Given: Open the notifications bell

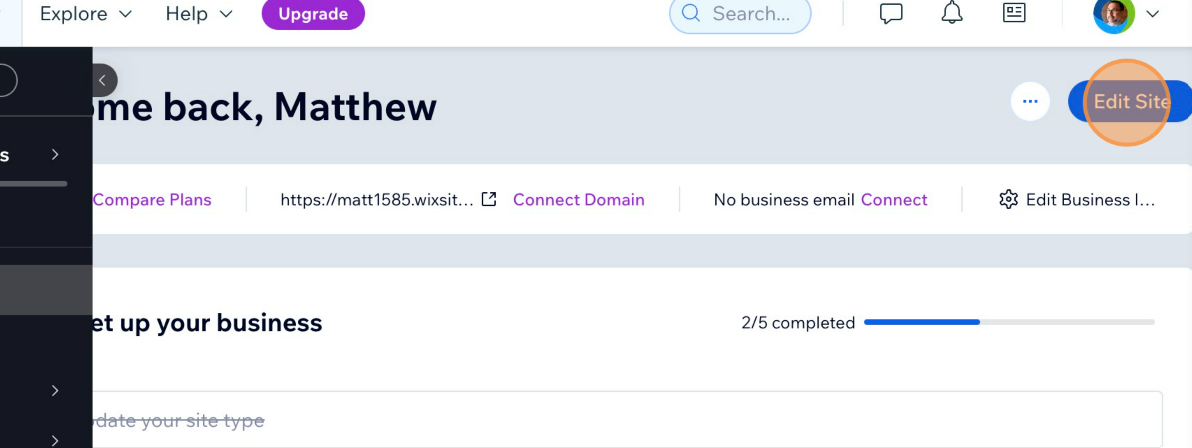Looking at the screenshot, I should (952, 14).
